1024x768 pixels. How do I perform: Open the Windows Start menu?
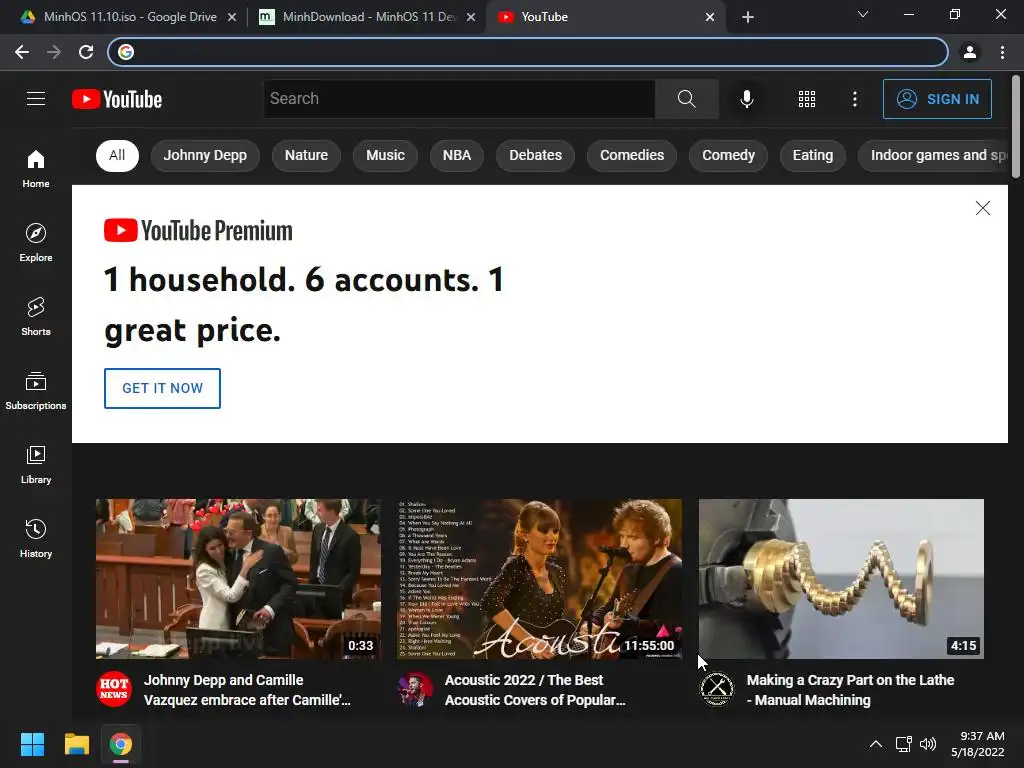pos(32,744)
